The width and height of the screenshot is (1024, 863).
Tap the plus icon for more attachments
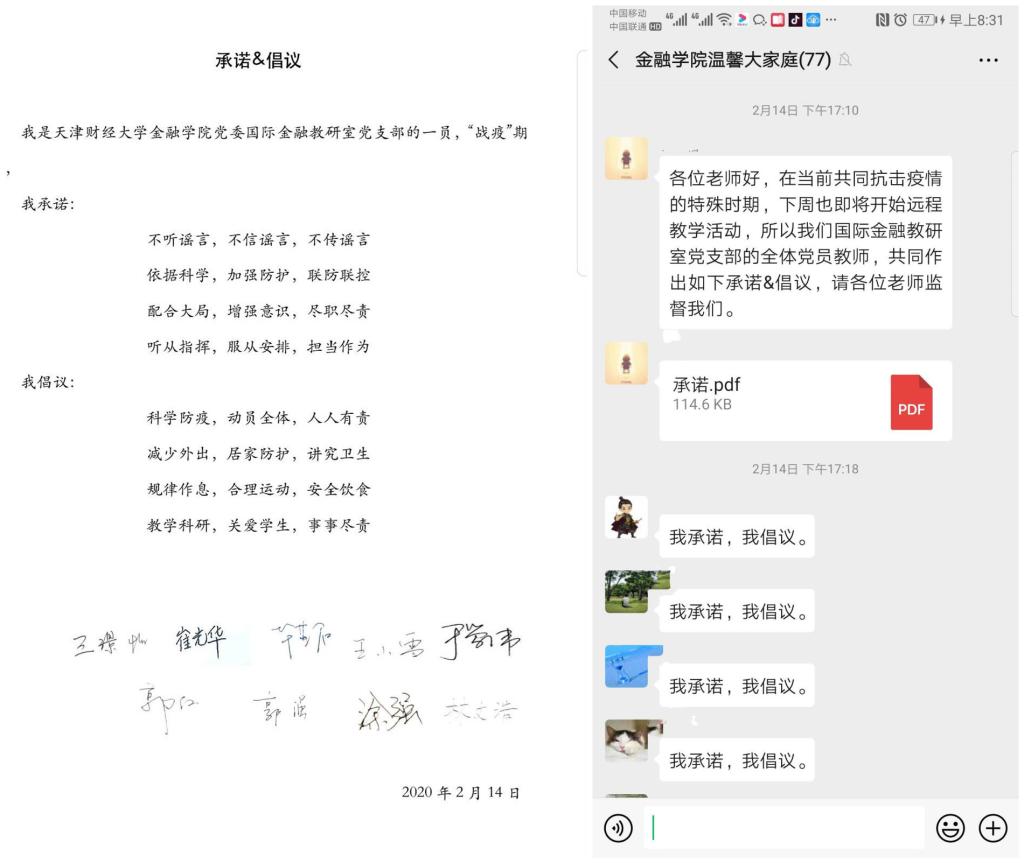(x=993, y=828)
